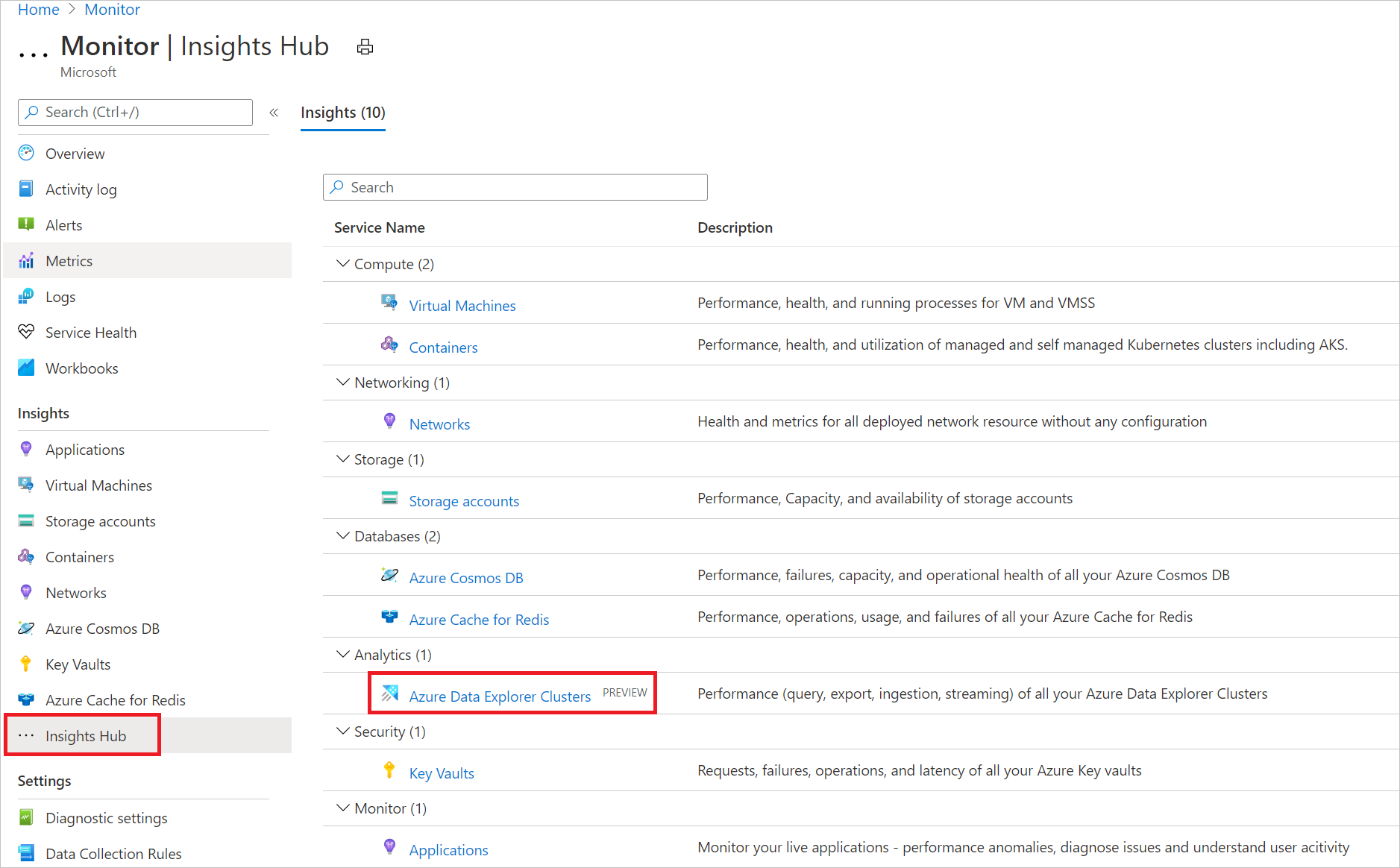This screenshot has height=868, width=1400.
Task: Open Diagnostic settings via its icon
Action: [x=26, y=817]
